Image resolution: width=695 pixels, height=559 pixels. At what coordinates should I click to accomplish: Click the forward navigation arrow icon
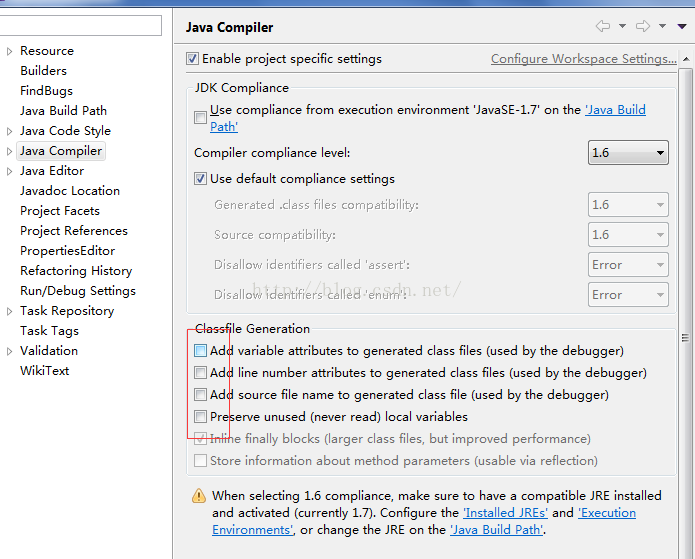643,26
